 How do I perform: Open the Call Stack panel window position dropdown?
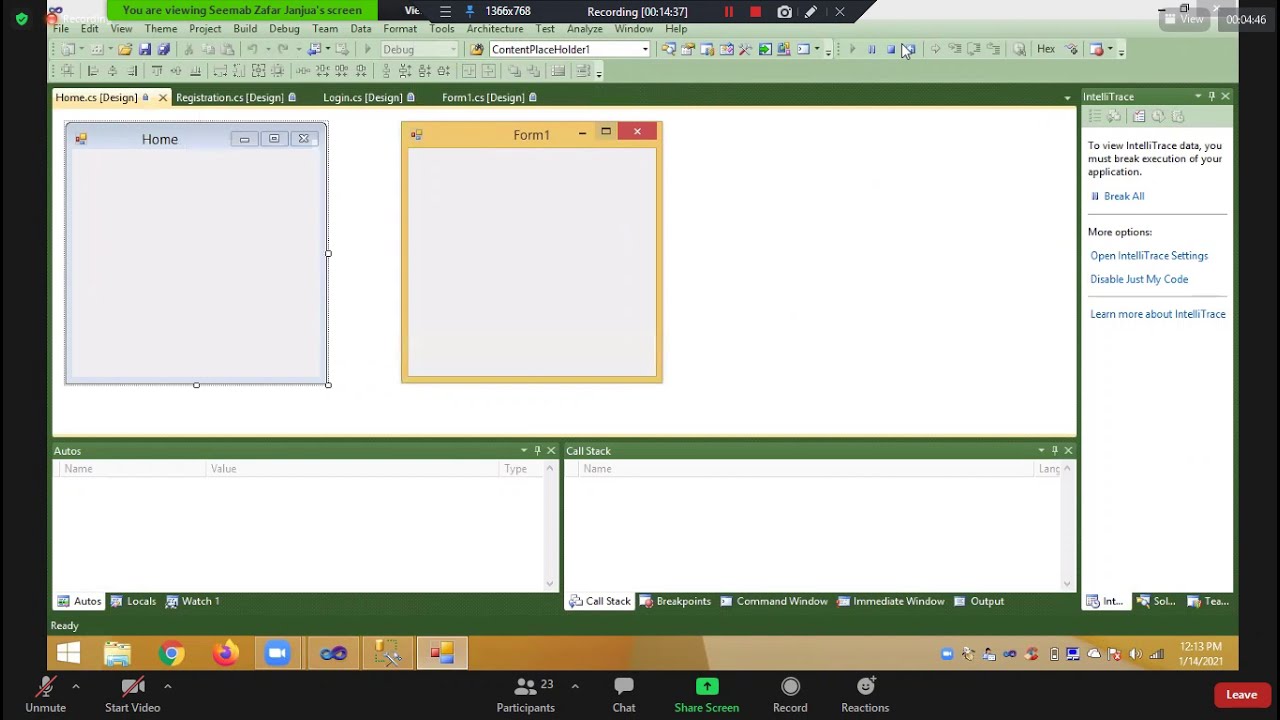pos(1041,451)
